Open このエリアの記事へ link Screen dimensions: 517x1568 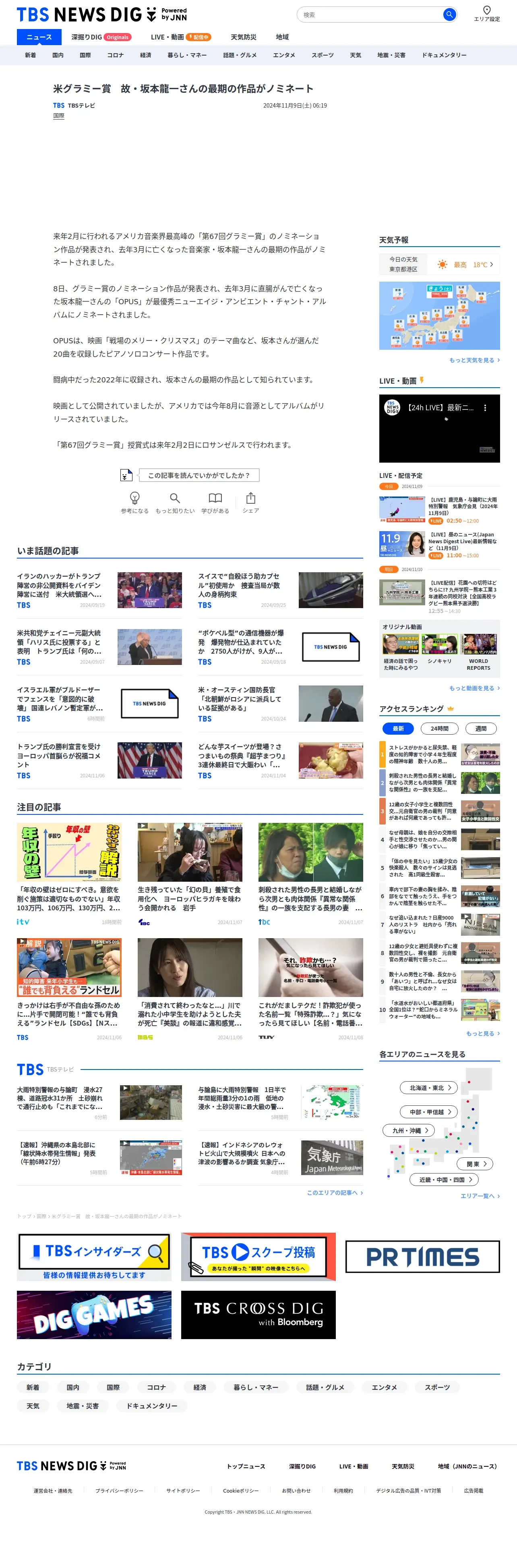tap(335, 1192)
